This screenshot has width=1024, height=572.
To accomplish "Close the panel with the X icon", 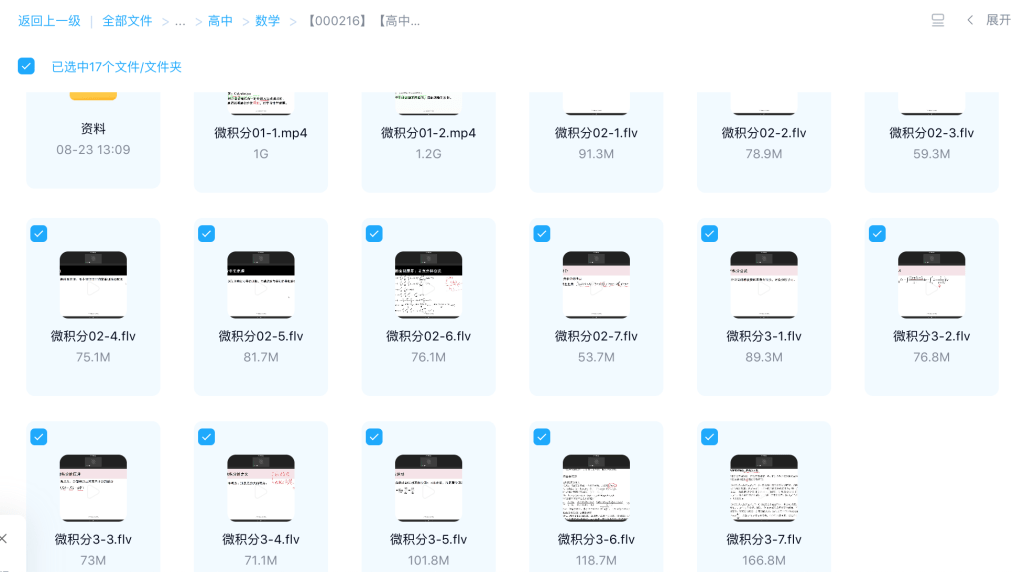I will pos(4,539).
